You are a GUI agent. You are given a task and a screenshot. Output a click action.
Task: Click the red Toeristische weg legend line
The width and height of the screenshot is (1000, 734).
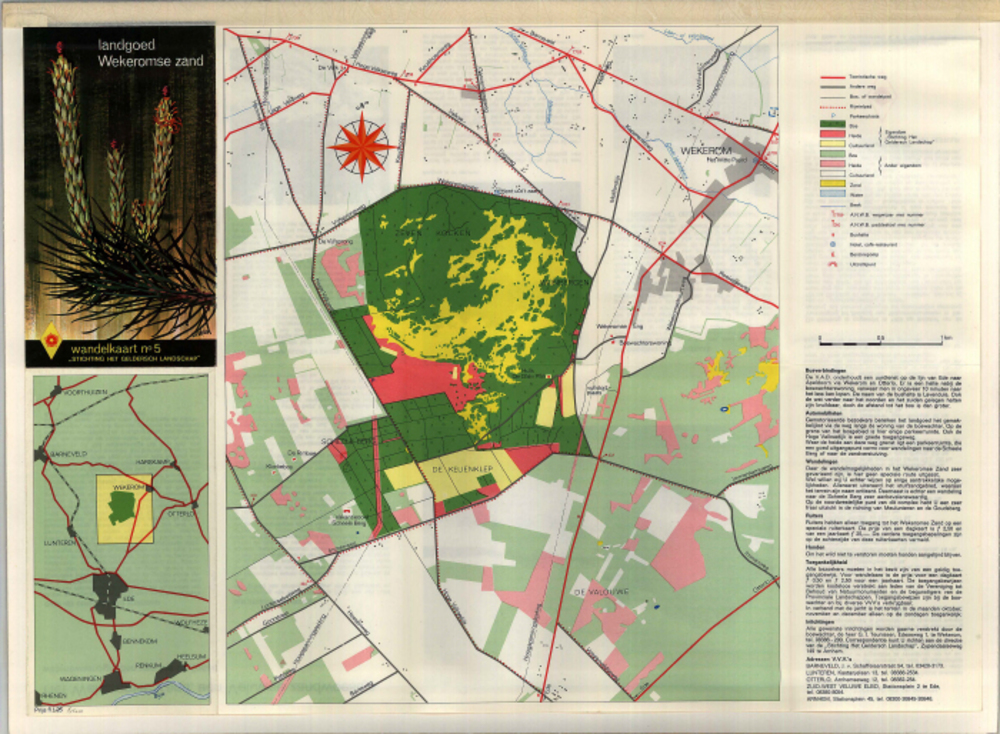(x=834, y=76)
